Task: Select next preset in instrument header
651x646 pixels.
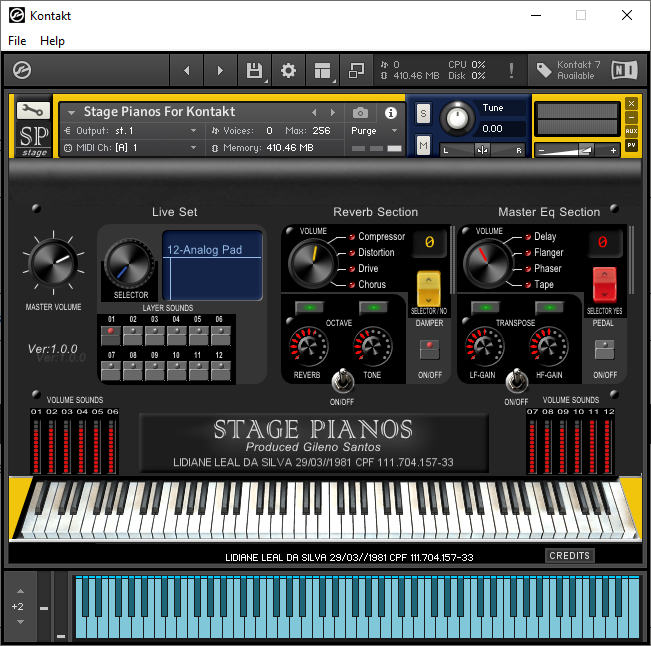Action: coord(333,113)
